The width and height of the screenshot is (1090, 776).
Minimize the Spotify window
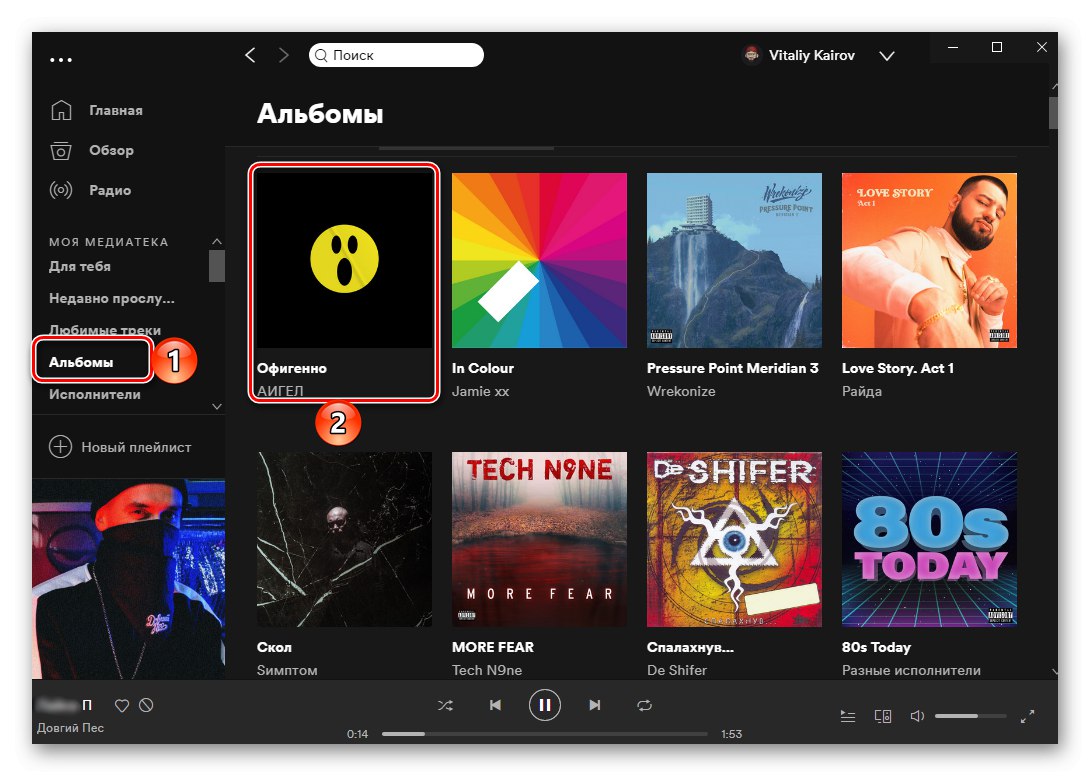click(953, 47)
